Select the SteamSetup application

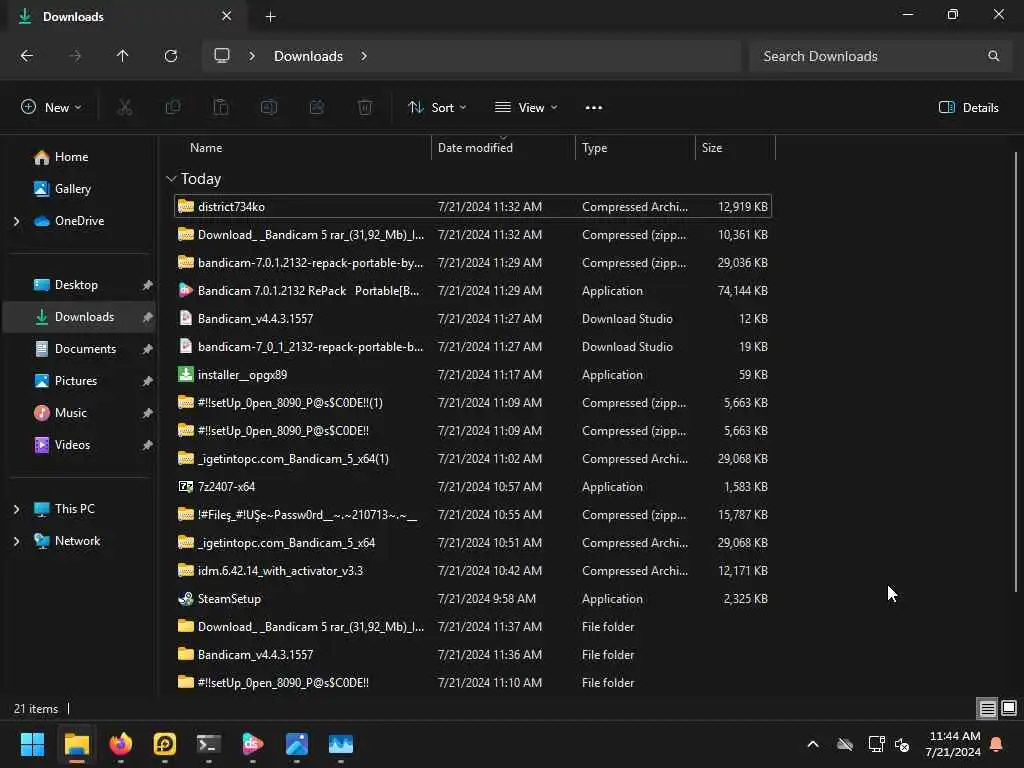pyautogui.click(x=473, y=599)
